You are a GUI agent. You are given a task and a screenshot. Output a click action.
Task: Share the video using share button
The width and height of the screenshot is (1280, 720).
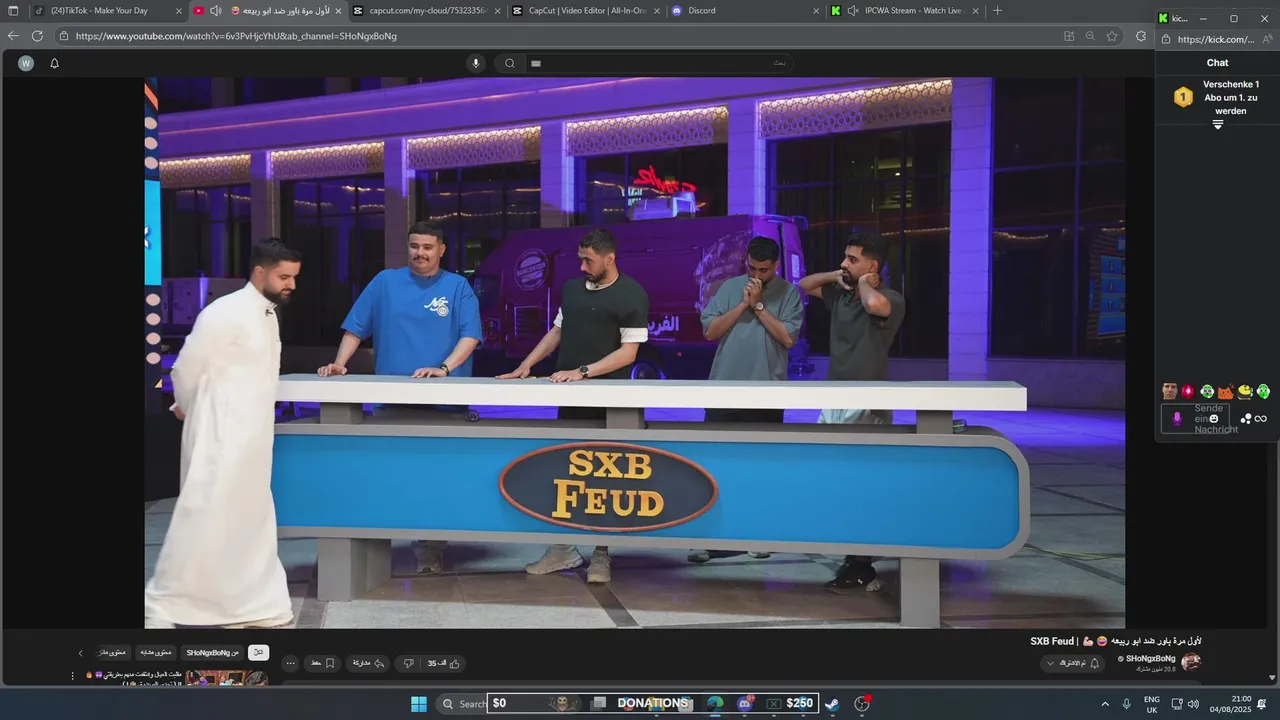366,663
